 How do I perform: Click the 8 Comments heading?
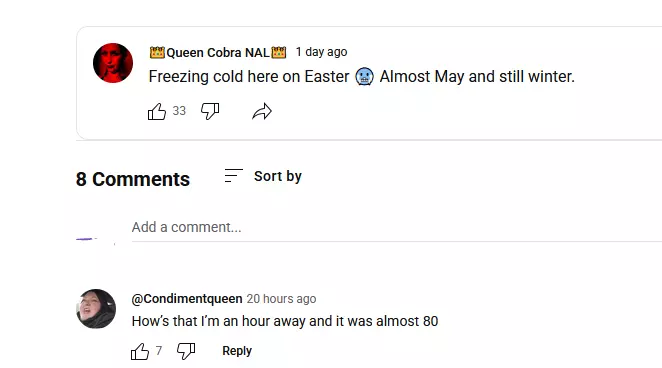point(133,179)
